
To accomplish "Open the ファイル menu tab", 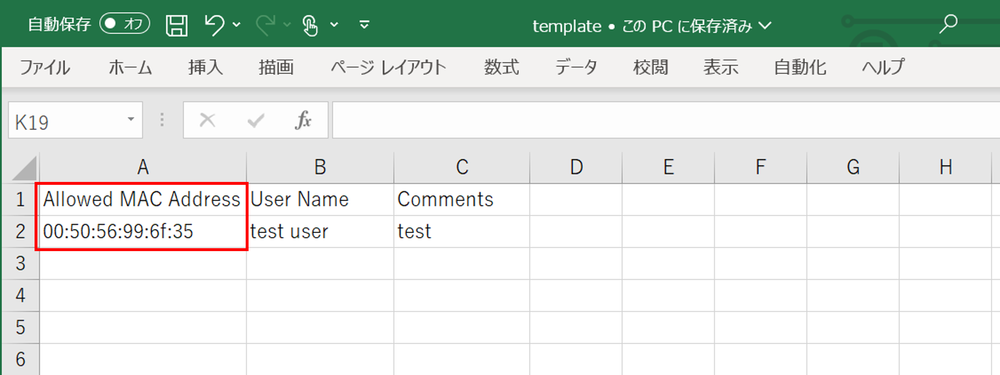I will coord(45,68).
